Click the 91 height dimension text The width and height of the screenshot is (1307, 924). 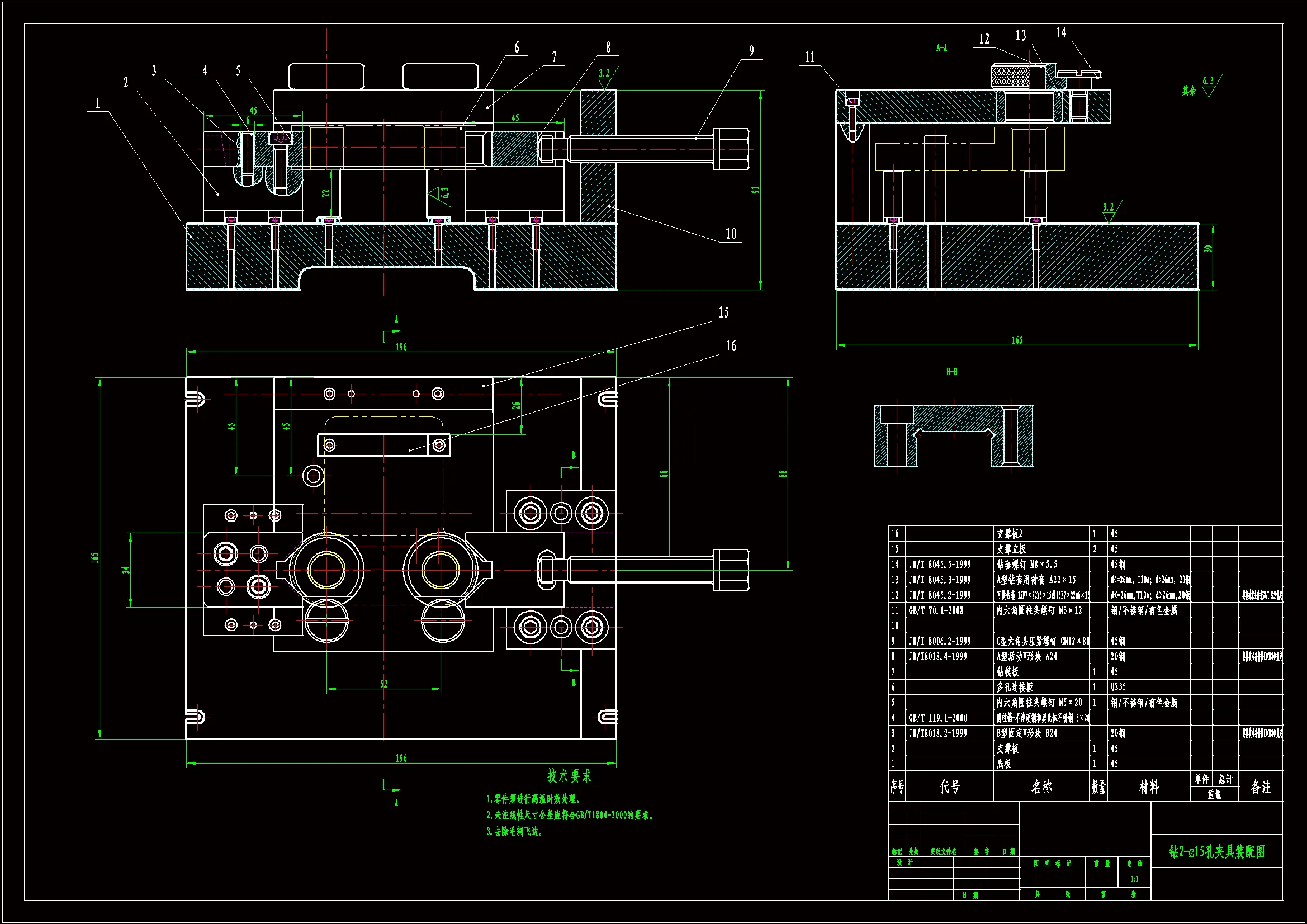755,189
